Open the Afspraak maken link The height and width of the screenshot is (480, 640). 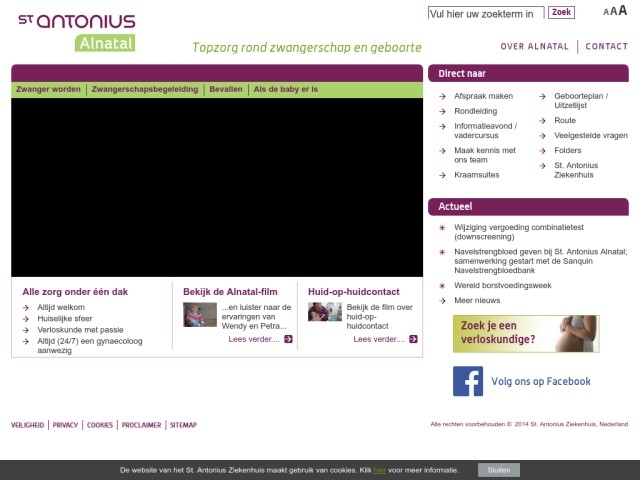[x=483, y=96]
